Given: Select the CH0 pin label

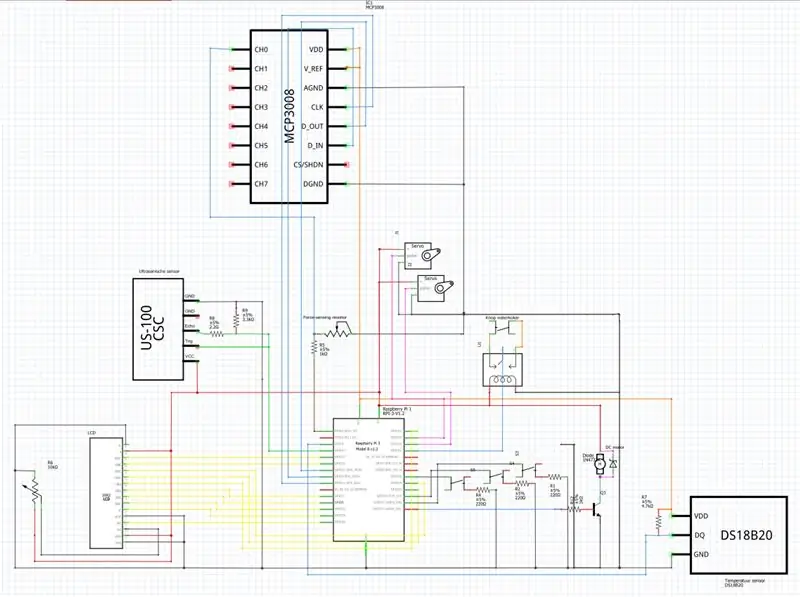Looking at the screenshot, I should click(261, 49).
